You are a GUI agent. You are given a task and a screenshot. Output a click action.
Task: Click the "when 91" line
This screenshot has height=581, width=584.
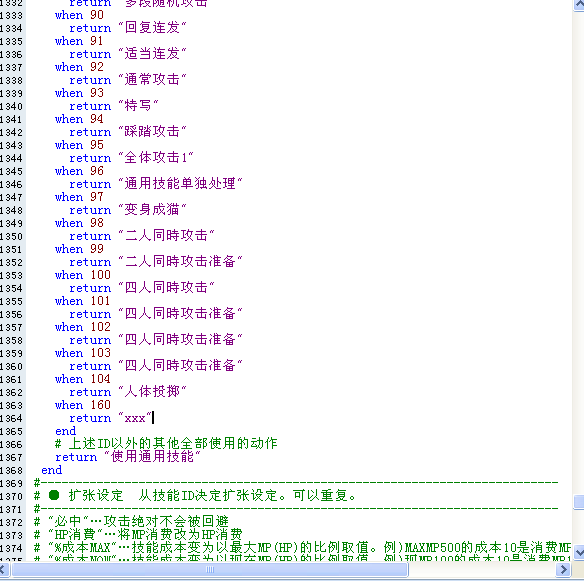tap(79, 41)
